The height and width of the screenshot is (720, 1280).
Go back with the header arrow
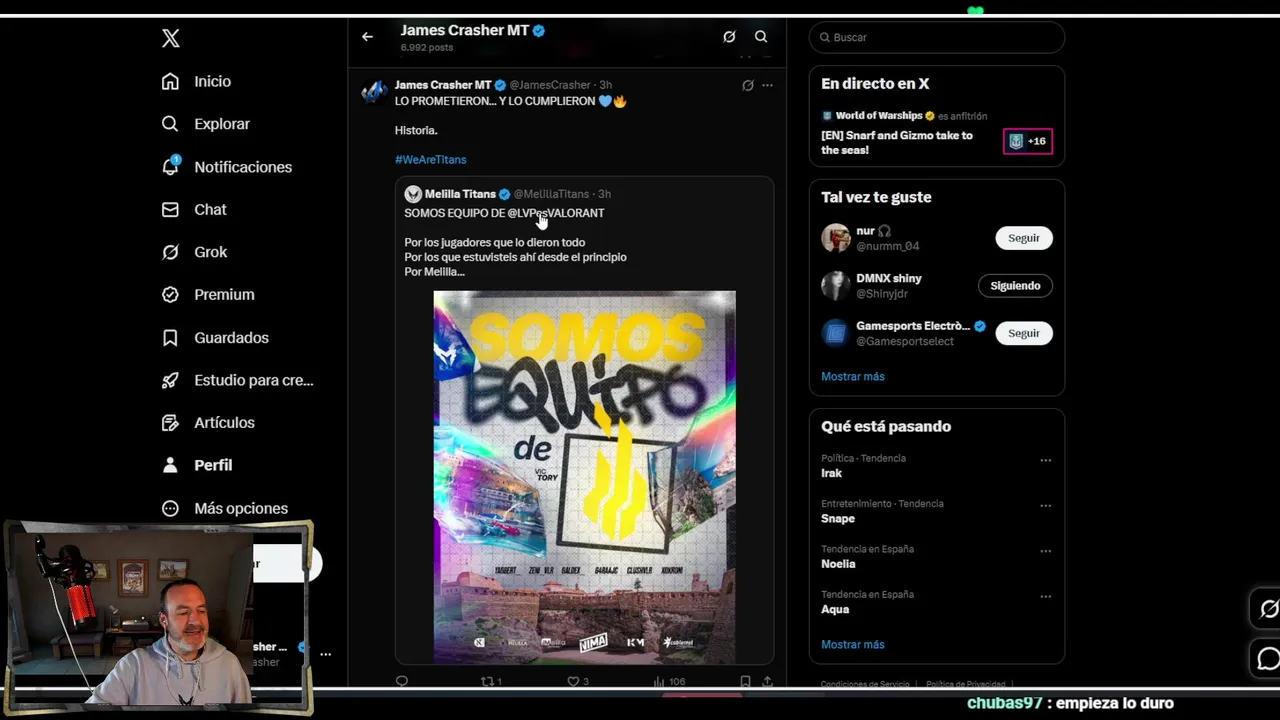click(x=367, y=37)
